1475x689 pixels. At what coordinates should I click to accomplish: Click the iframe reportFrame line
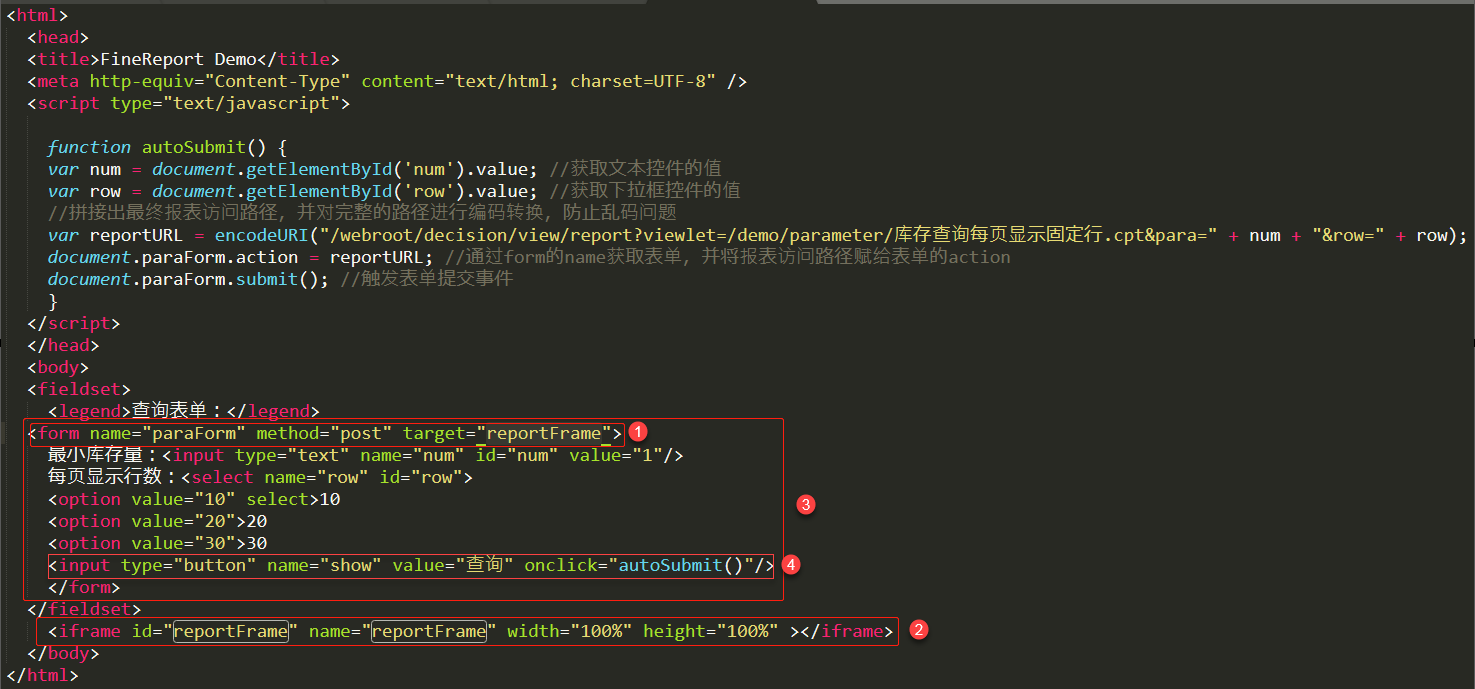[470, 631]
